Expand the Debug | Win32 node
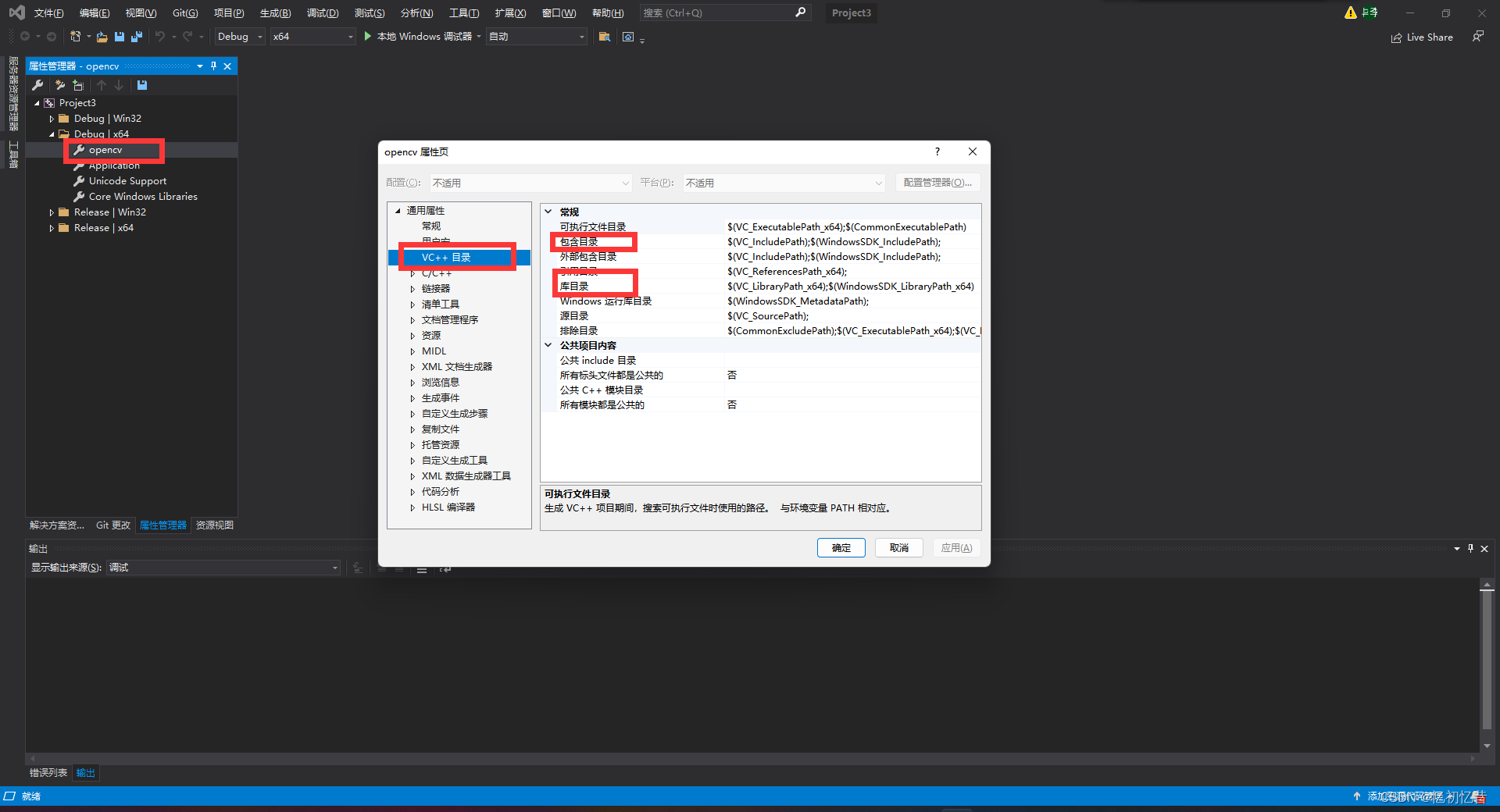 (52, 119)
